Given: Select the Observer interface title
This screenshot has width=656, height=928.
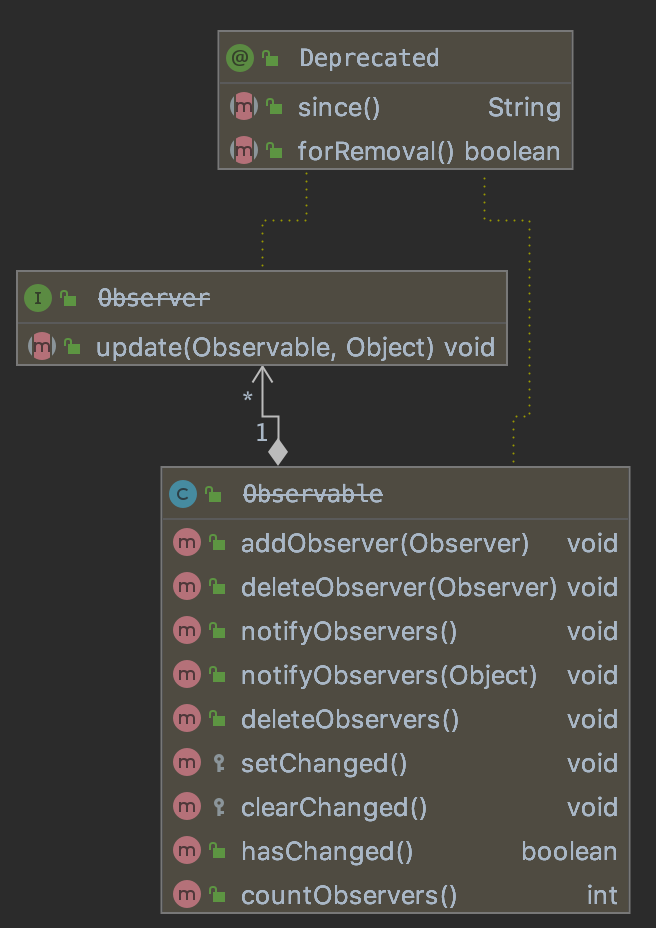Looking at the screenshot, I should pos(153,298).
